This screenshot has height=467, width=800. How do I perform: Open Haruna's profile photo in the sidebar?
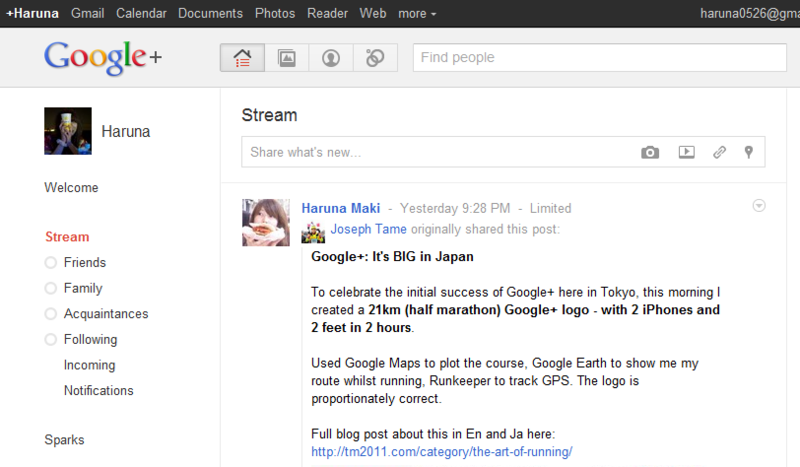[x=68, y=131]
